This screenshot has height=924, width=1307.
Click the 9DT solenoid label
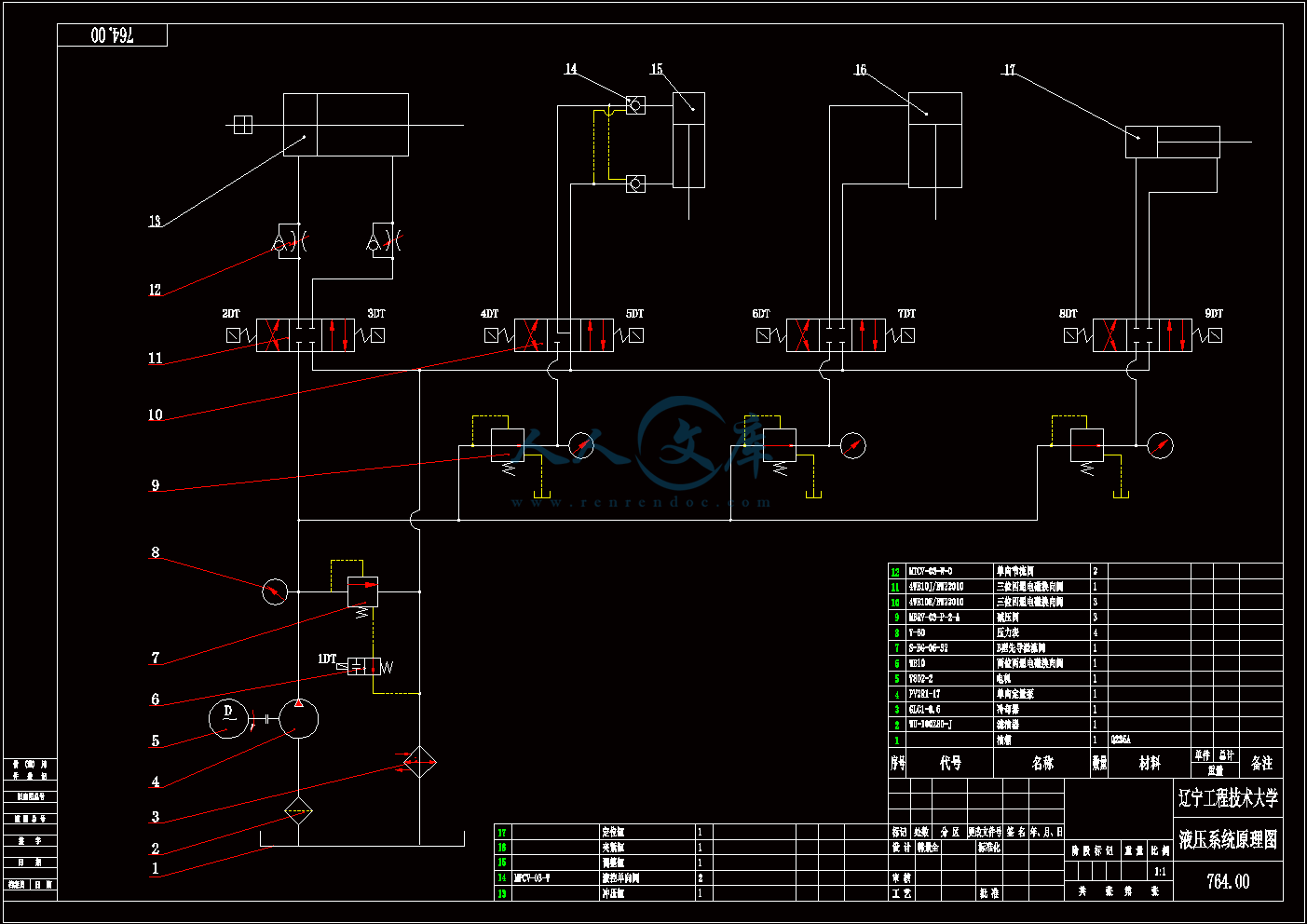pyautogui.click(x=1214, y=314)
